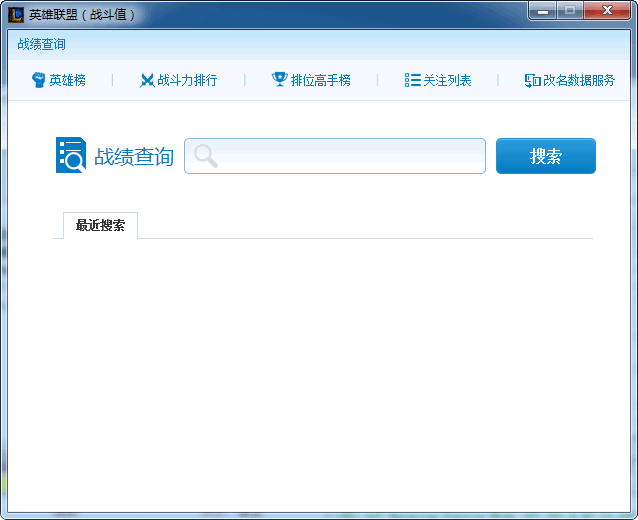Viewport: 638px width, 520px height.
Task: Open the 战斗力排行 ranking page
Action: [x=187, y=80]
